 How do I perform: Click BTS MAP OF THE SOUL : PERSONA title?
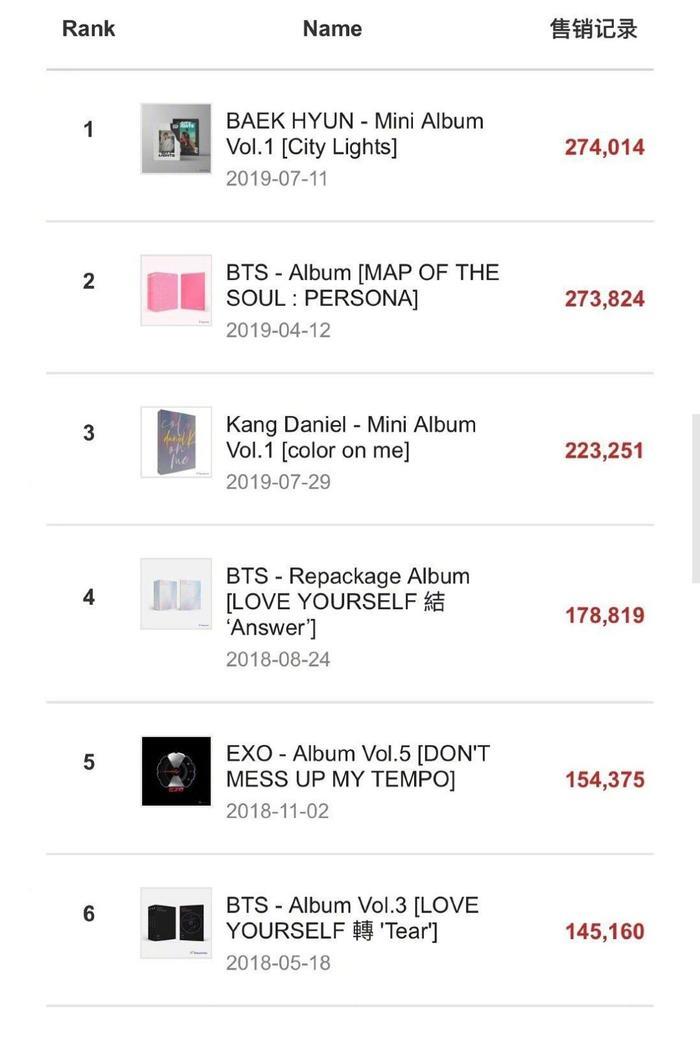(362, 285)
